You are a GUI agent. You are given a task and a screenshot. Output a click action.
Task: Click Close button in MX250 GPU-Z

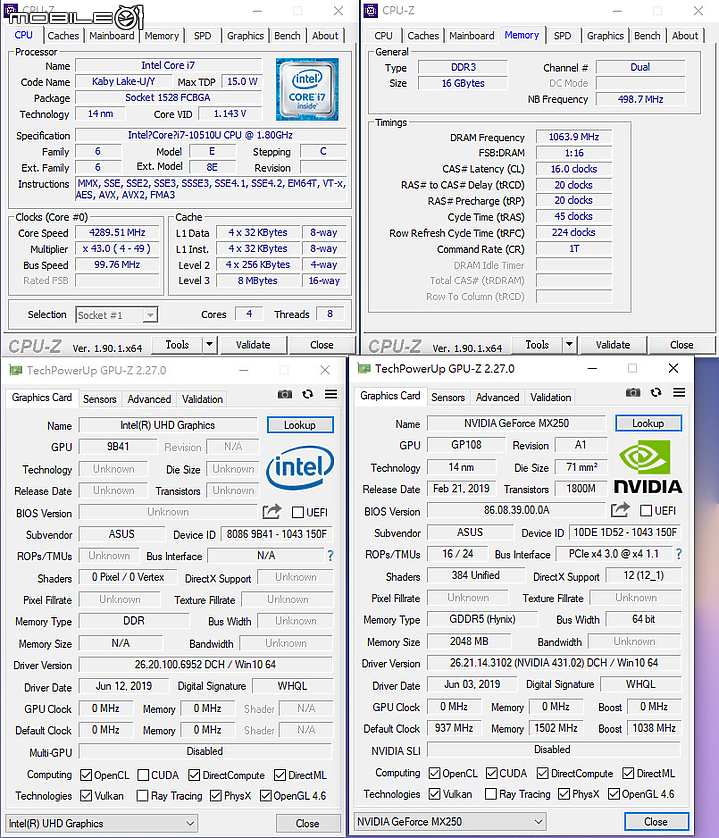click(656, 821)
